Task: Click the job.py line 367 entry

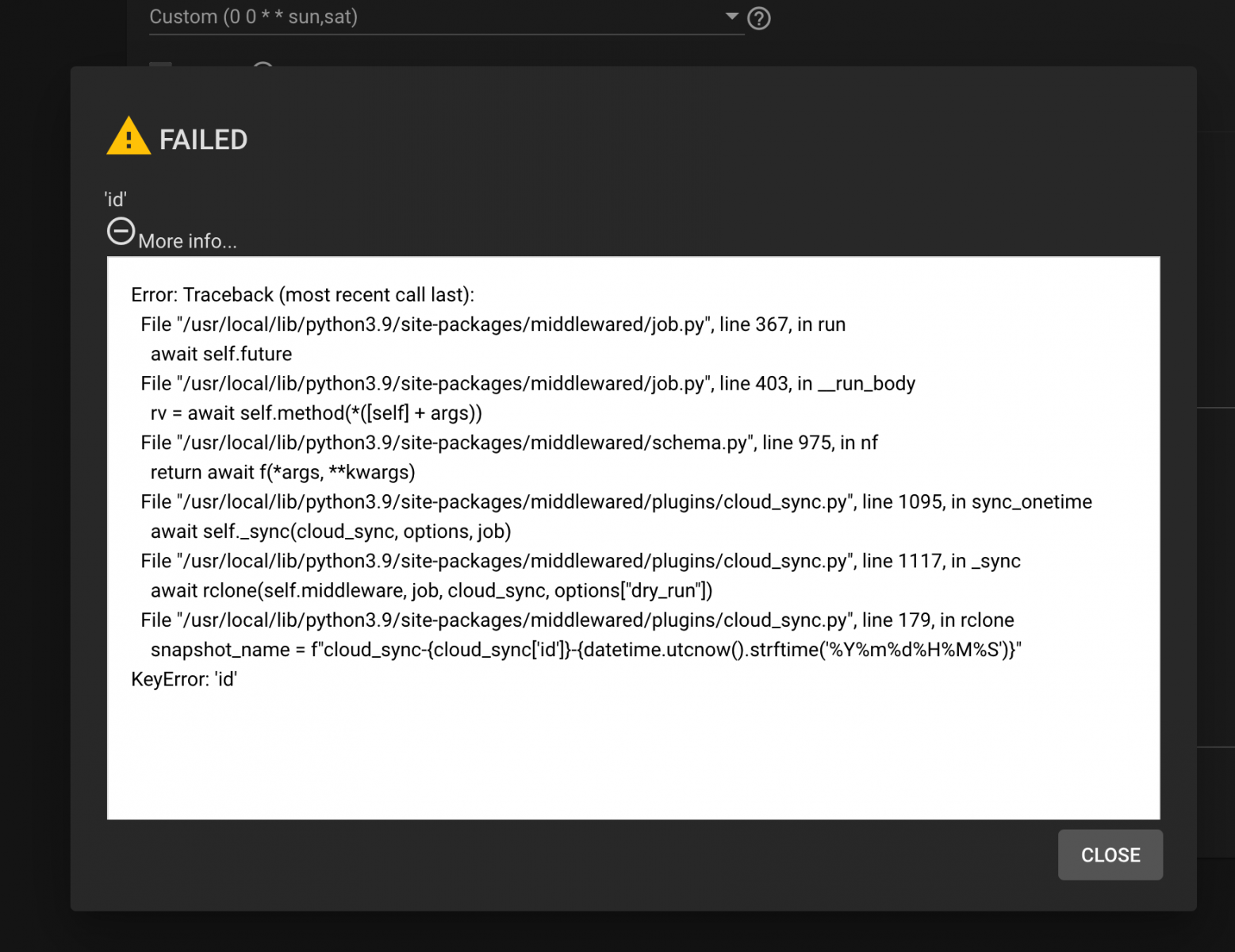Action: pos(493,324)
